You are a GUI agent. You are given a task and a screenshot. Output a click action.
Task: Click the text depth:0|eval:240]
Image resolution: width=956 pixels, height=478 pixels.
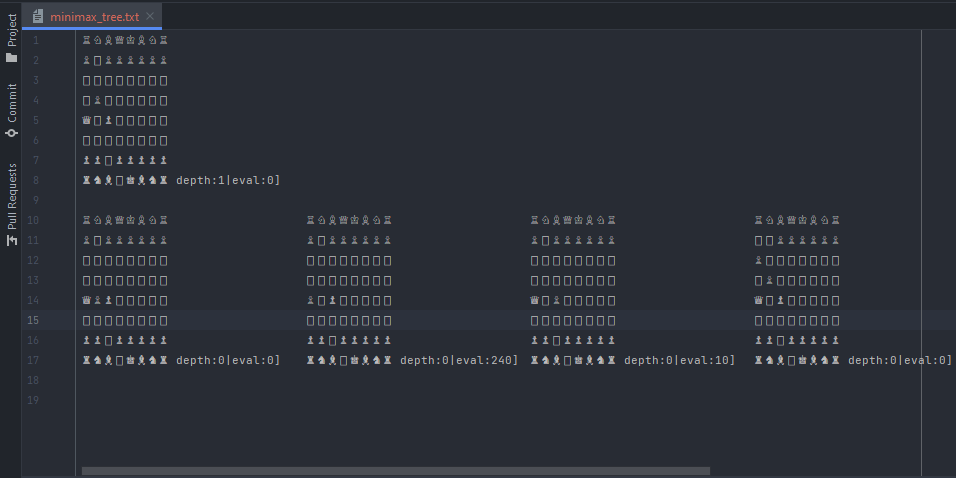click(x=459, y=360)
